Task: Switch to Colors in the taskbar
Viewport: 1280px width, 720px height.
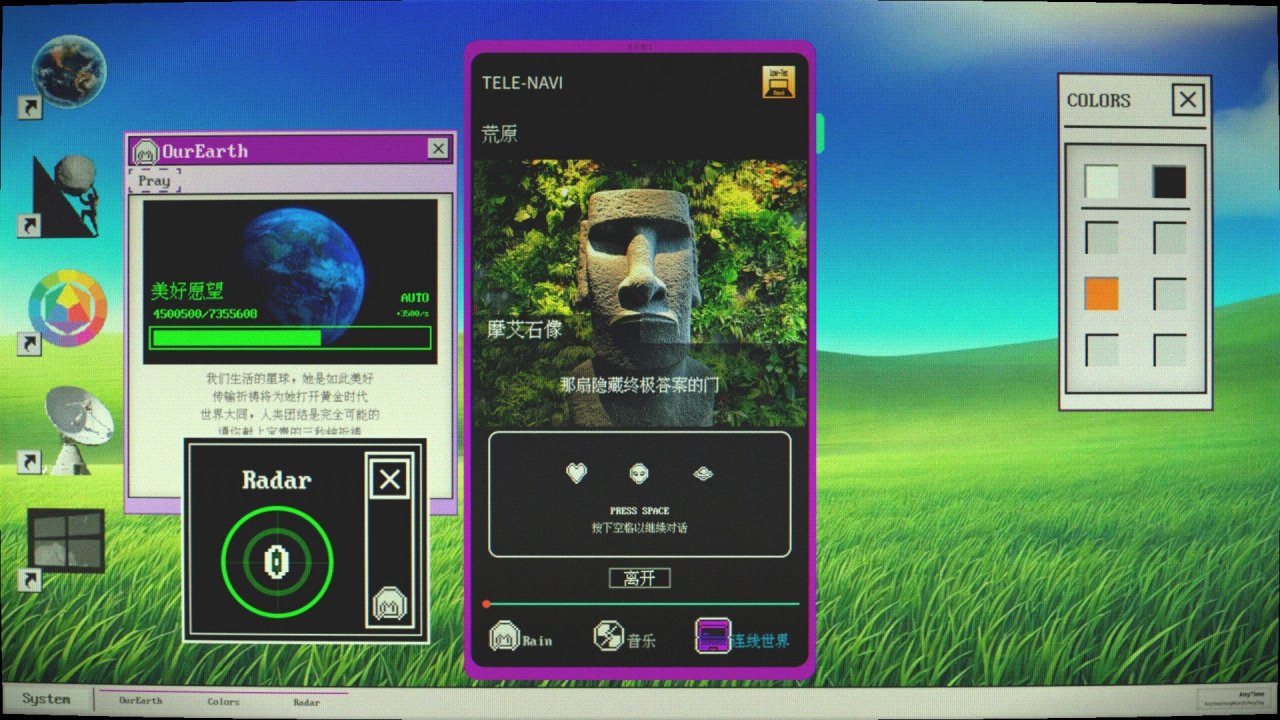Action: [223, 701]
